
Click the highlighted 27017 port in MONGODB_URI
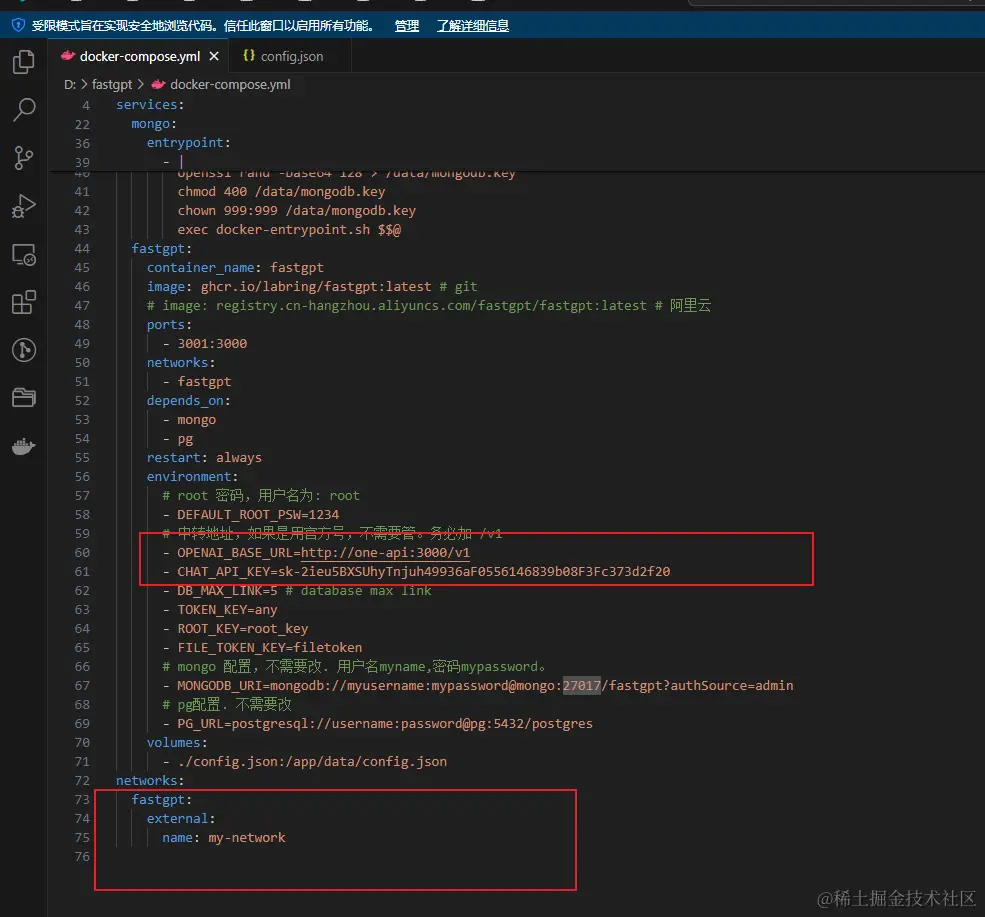(582, 685)
